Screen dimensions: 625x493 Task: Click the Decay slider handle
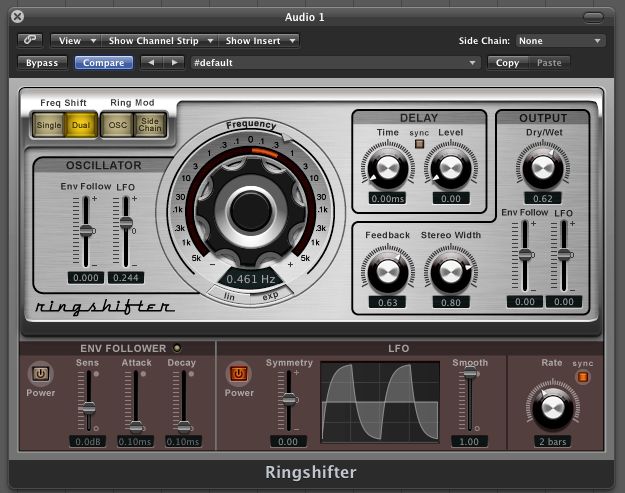[x=184, y=427]
